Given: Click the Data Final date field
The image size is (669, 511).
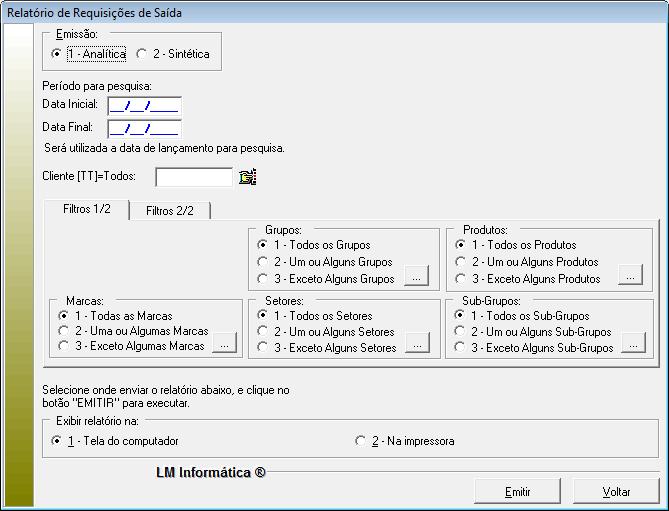Looking at the screenshot, I should pos(144,127).
